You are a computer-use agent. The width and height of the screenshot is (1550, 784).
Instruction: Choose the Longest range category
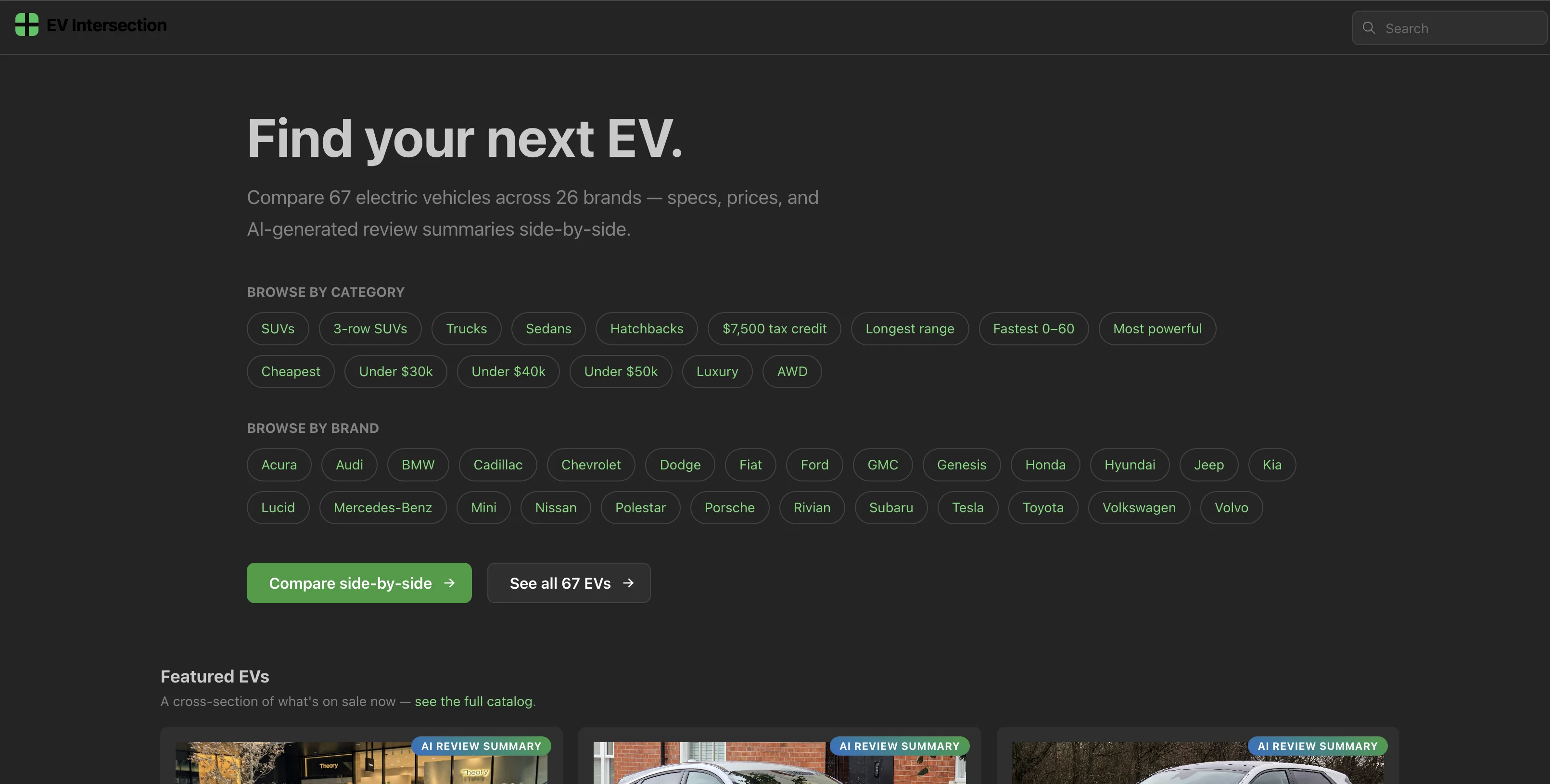910,329
